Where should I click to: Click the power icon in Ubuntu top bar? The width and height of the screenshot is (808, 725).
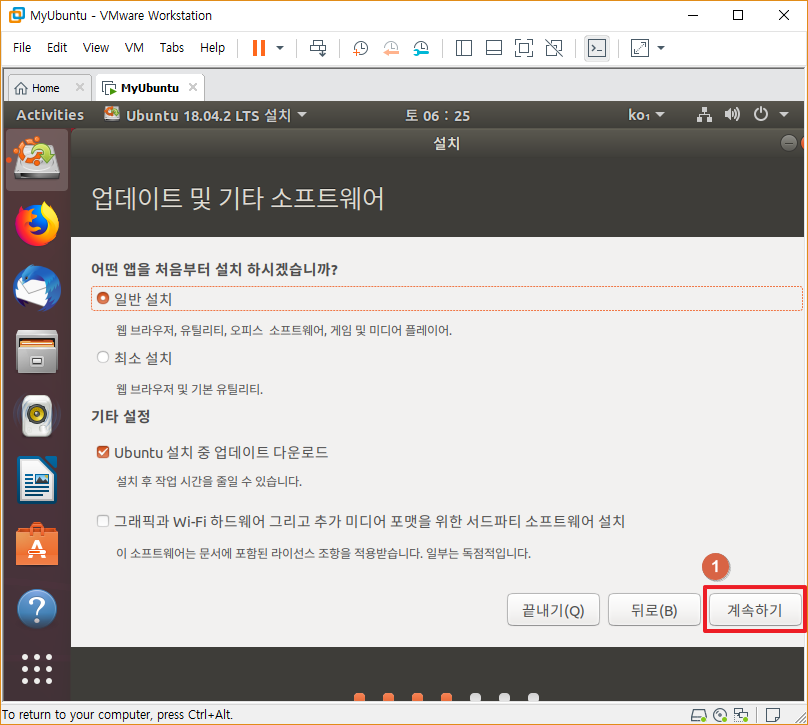(761, 114)
